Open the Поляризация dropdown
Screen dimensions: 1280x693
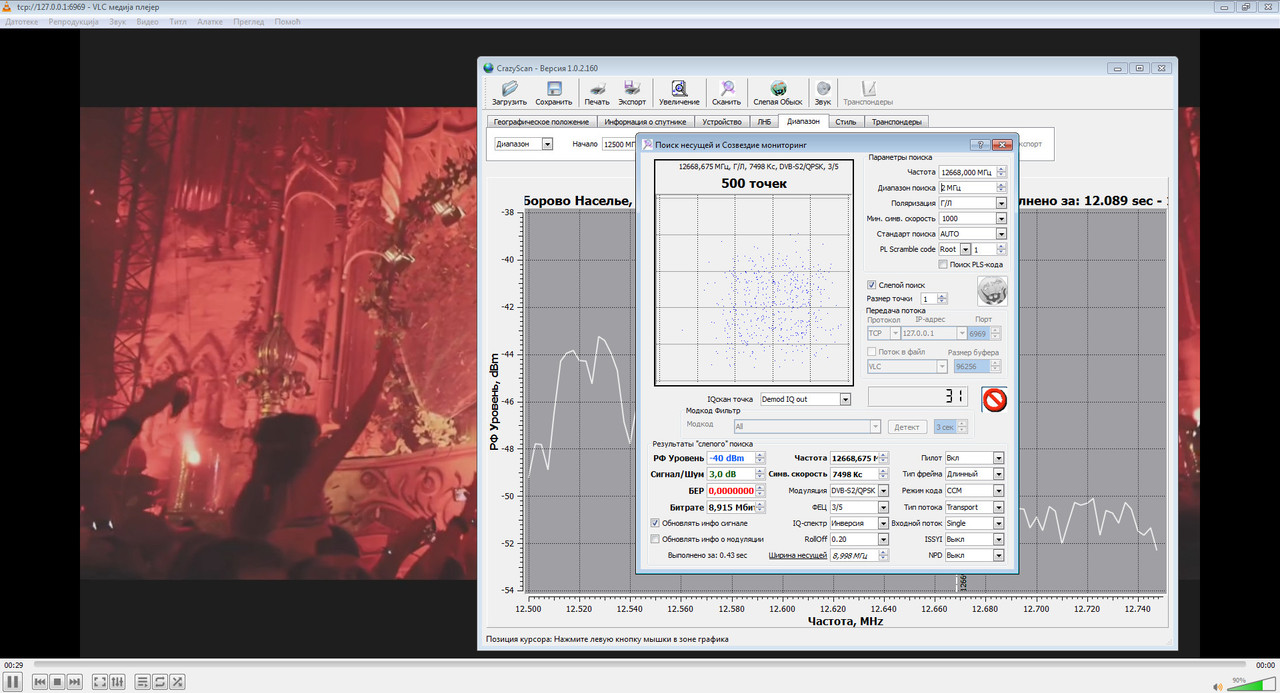1001,203
